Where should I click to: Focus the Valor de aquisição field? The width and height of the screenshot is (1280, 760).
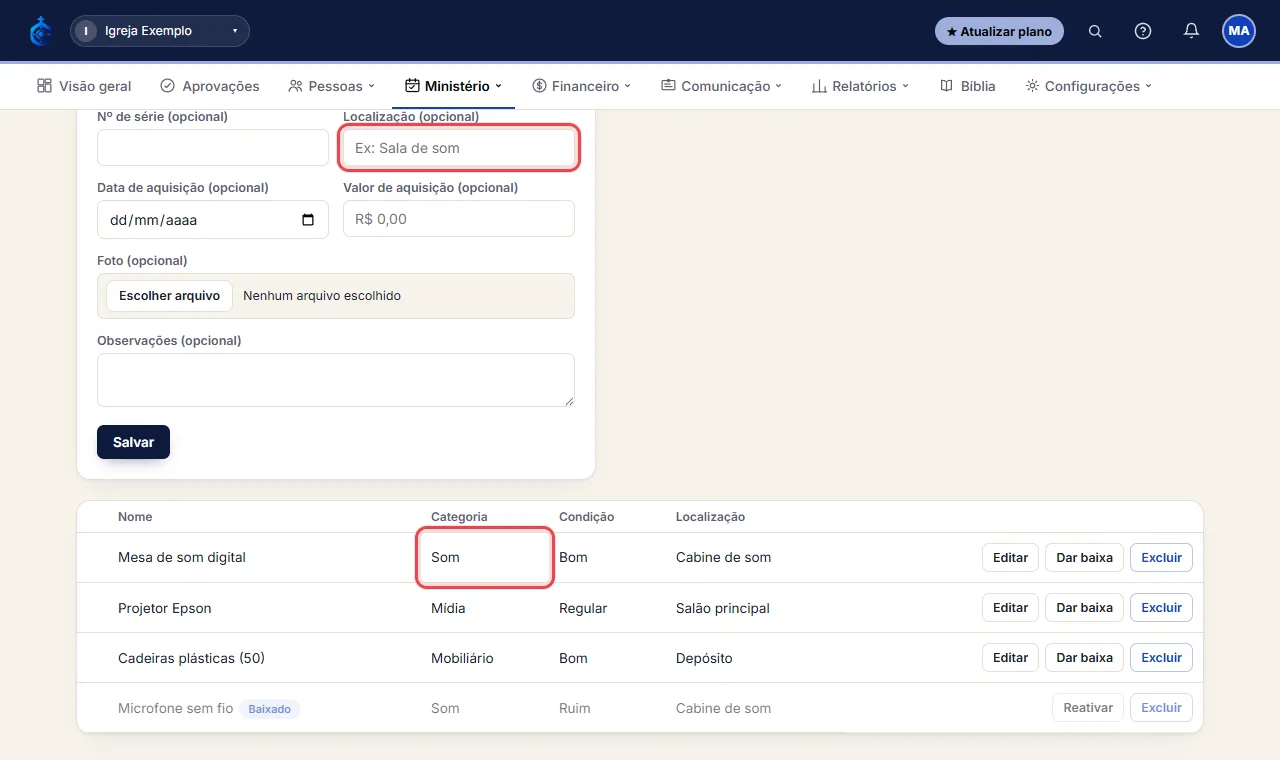coord(459,219)
